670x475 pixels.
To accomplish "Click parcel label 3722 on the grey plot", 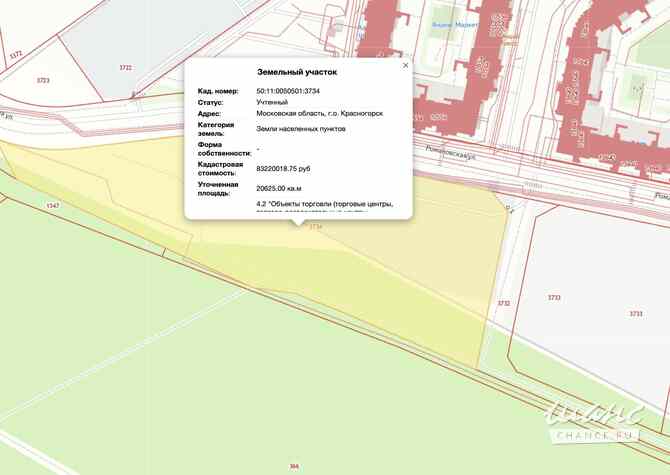I will 125,67.
